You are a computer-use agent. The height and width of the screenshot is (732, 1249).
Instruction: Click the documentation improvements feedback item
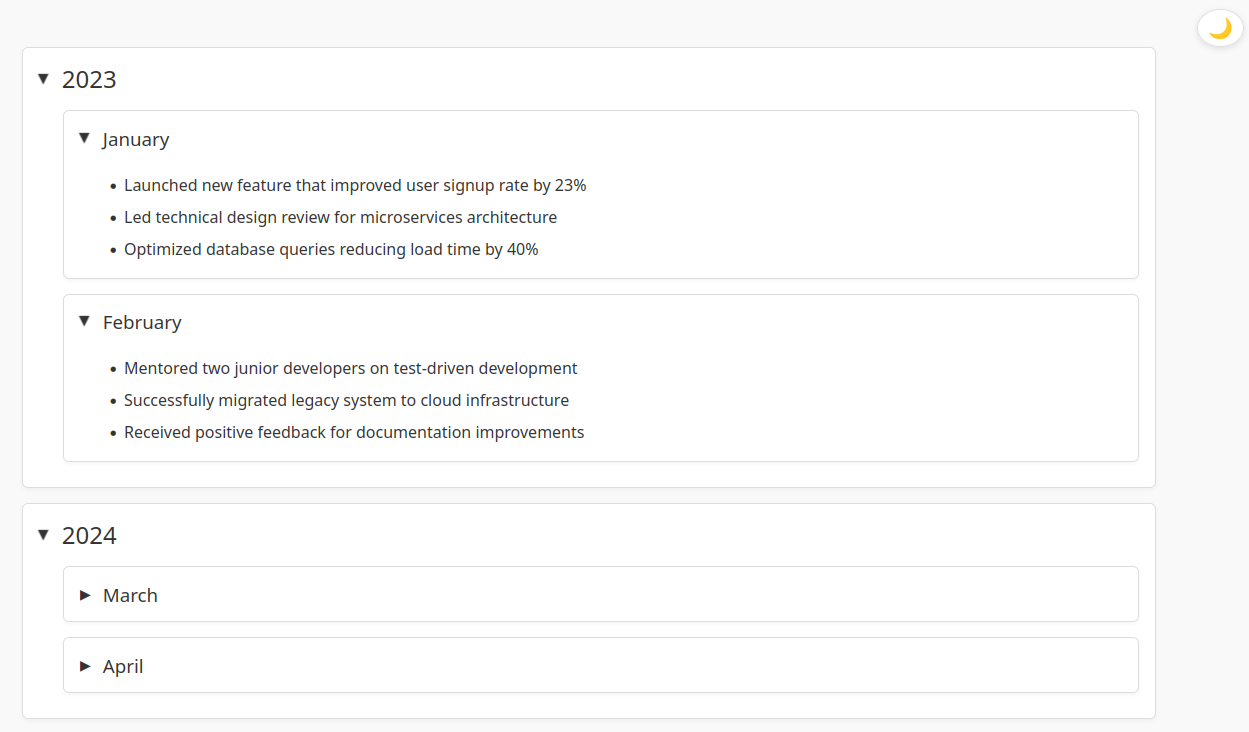(354, 433)
